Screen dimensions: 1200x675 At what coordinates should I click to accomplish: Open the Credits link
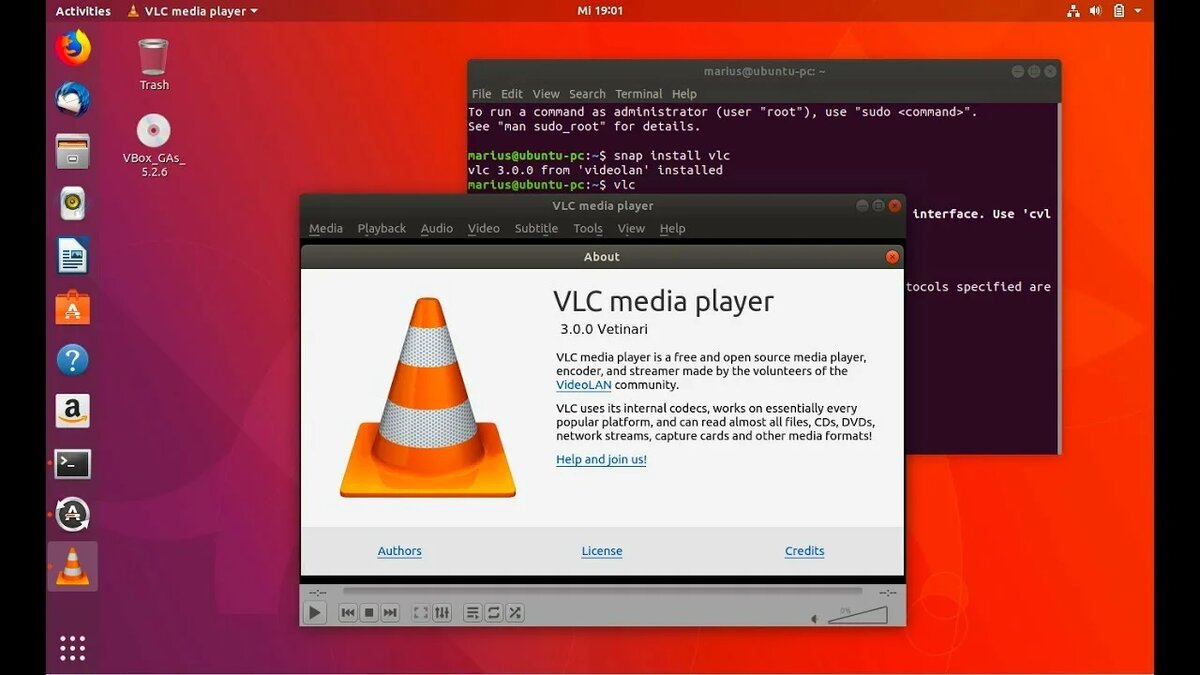pos(805,551)
